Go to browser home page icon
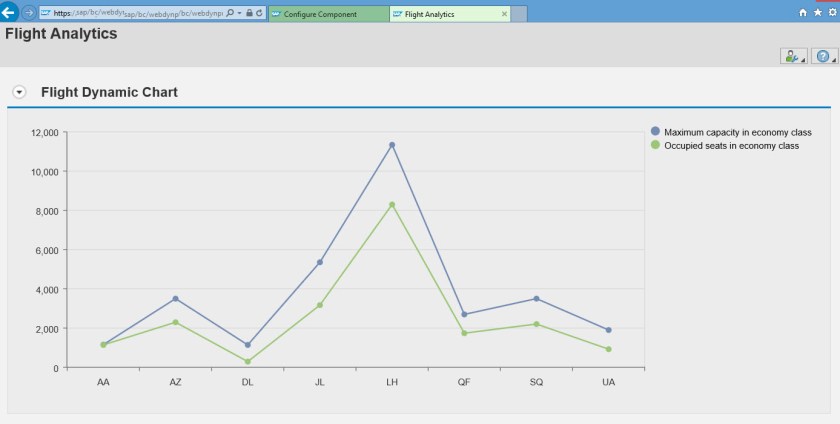This screenshot has height=424, width=840. point(802,13)
